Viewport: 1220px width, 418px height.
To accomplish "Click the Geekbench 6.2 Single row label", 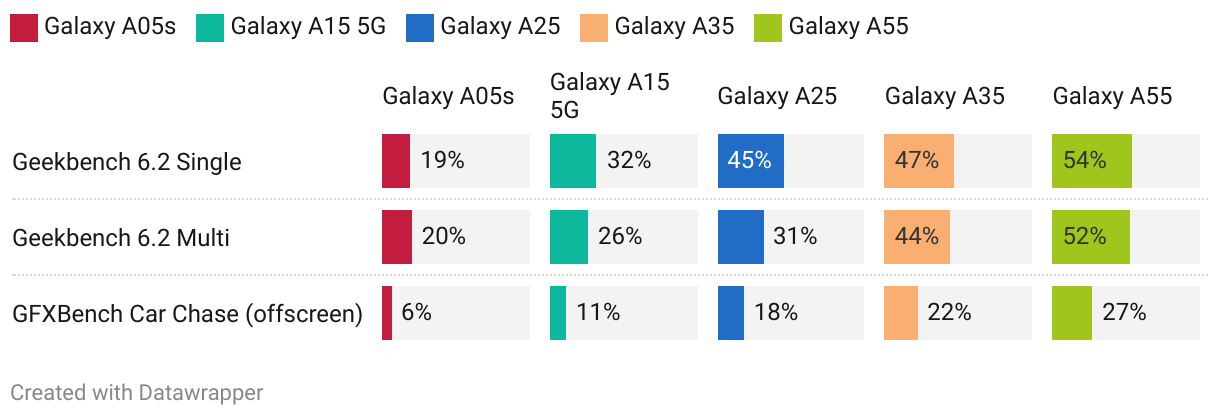I will tap(127, 161).
